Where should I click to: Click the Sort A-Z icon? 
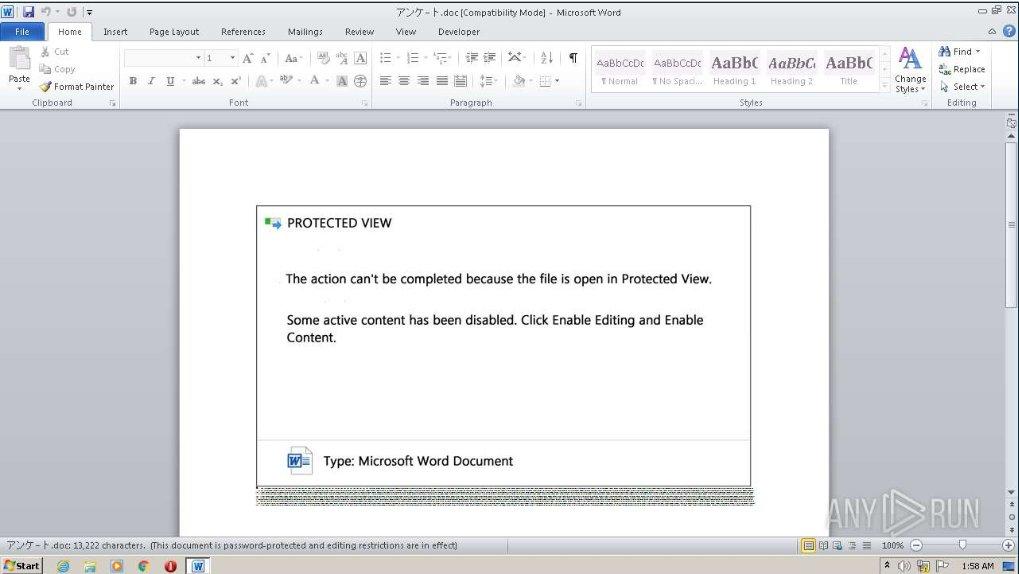point(547,58)
